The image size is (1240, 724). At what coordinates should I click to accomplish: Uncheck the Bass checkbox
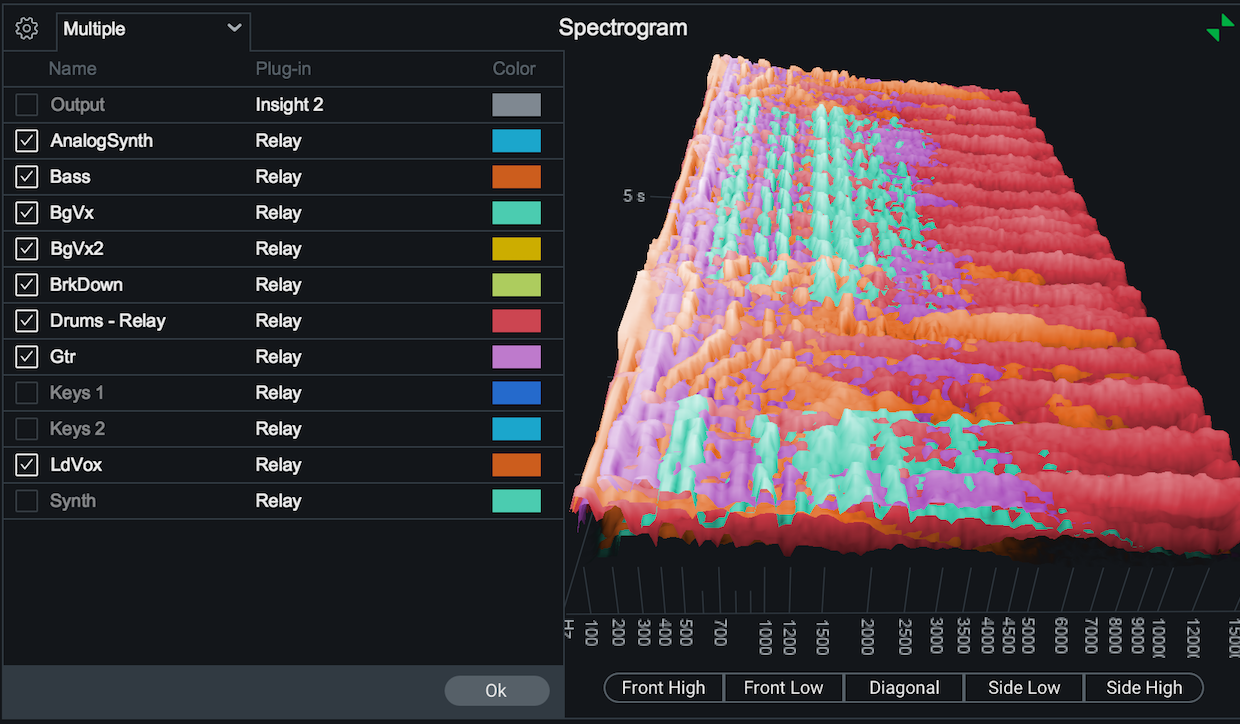[27, 177]
